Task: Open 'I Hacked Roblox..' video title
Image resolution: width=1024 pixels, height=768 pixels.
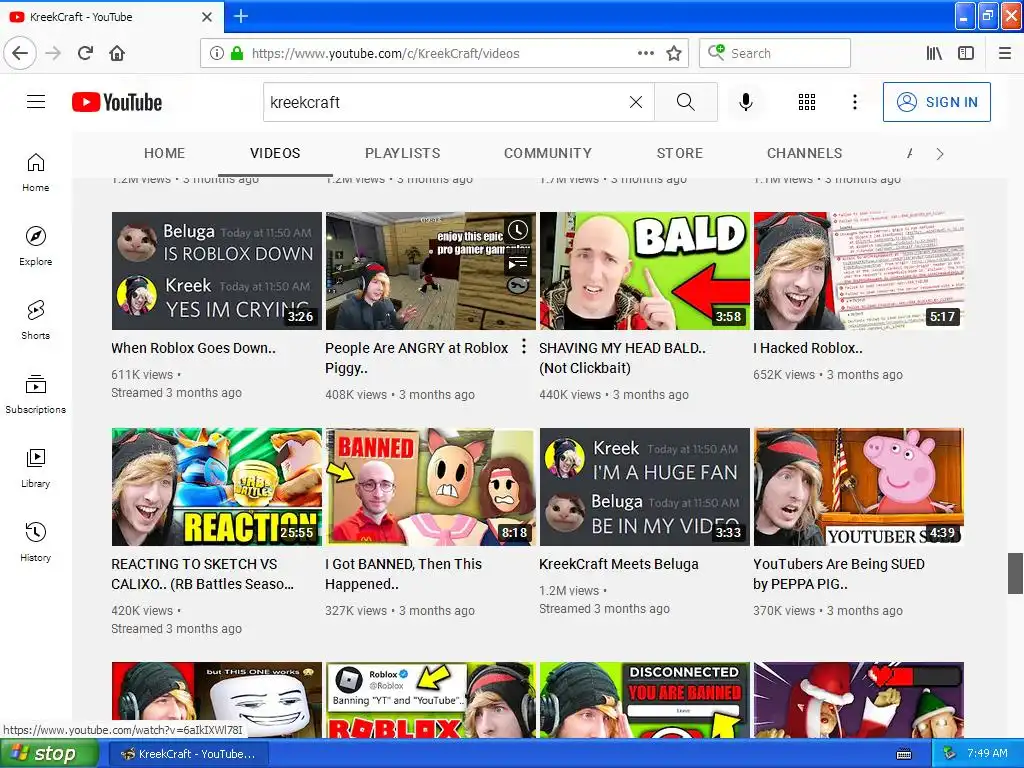Action: pos(808,348)
